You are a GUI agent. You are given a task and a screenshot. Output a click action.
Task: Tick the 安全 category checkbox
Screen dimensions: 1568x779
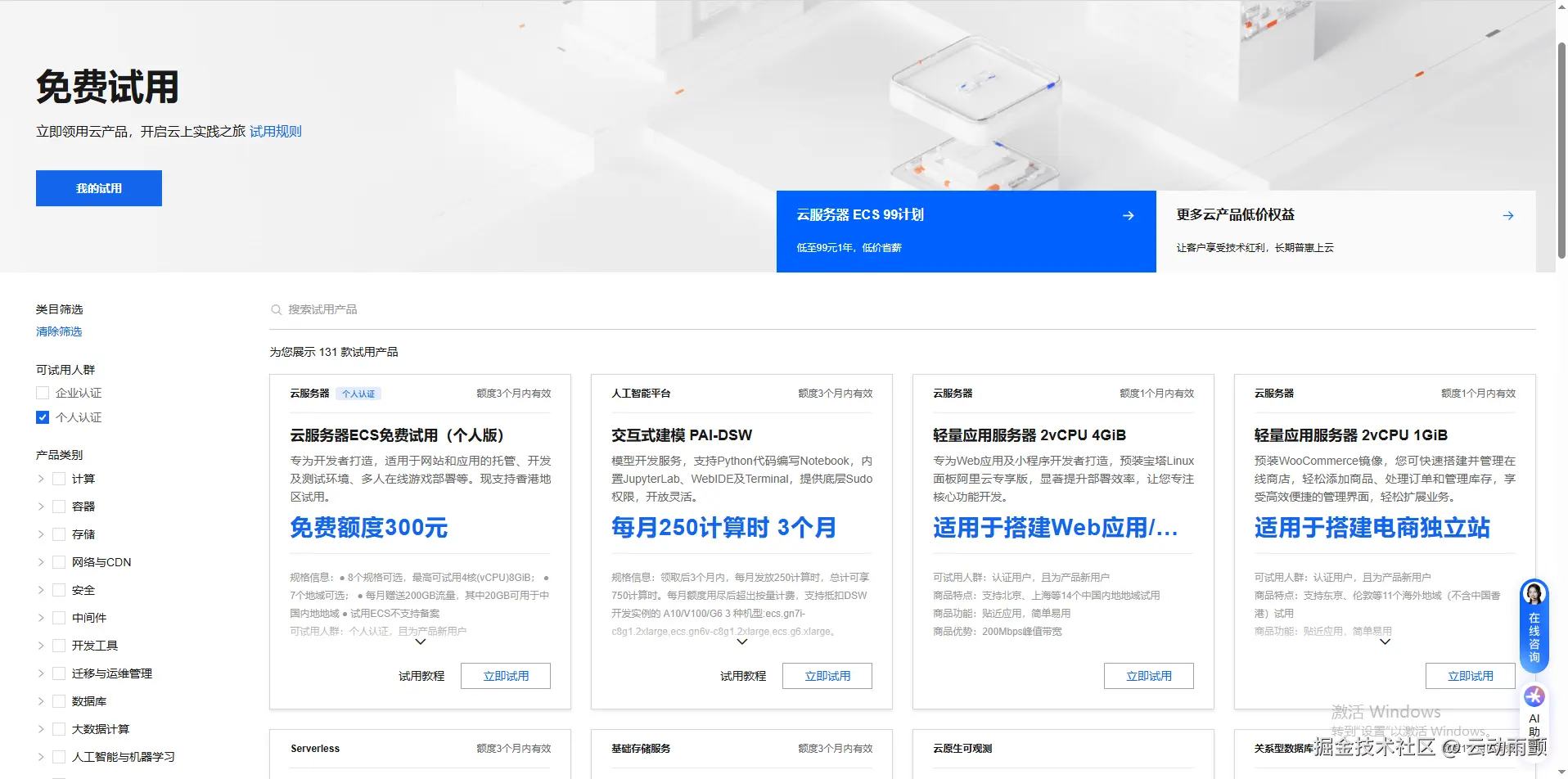point(59,590)
